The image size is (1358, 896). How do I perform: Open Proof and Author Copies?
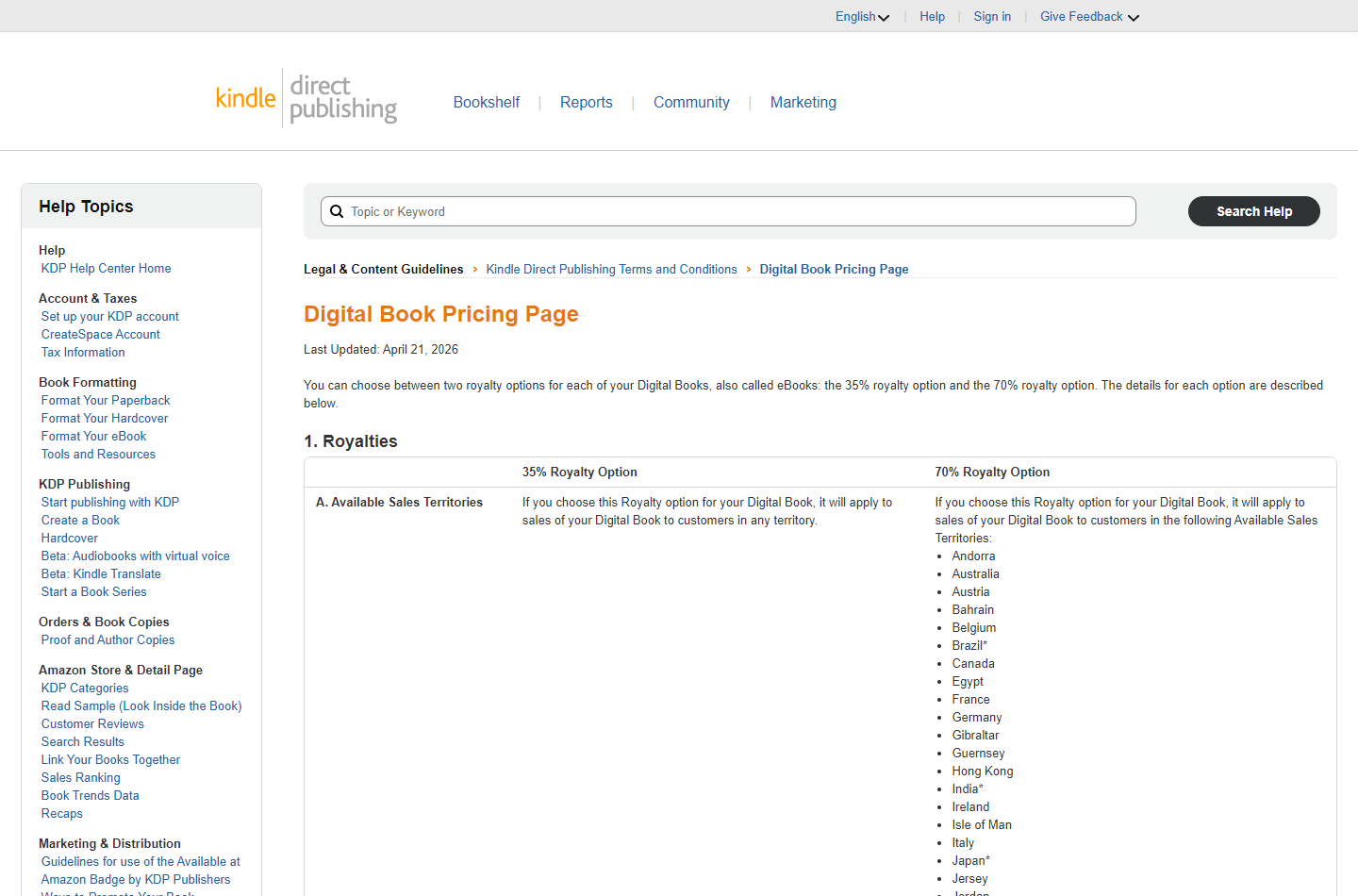108,640
